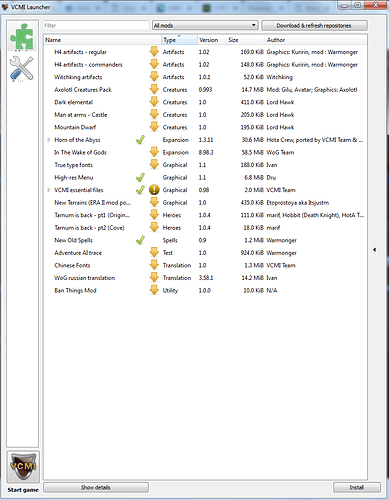Select the Axolotl Creatures Pack row

205,90
